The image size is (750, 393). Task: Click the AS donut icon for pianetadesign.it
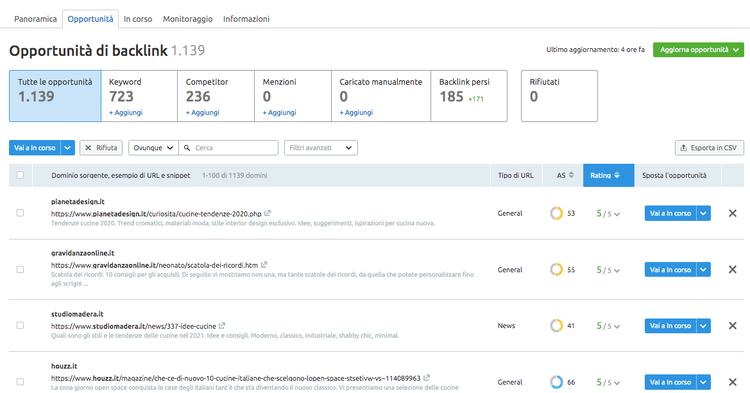556,213
